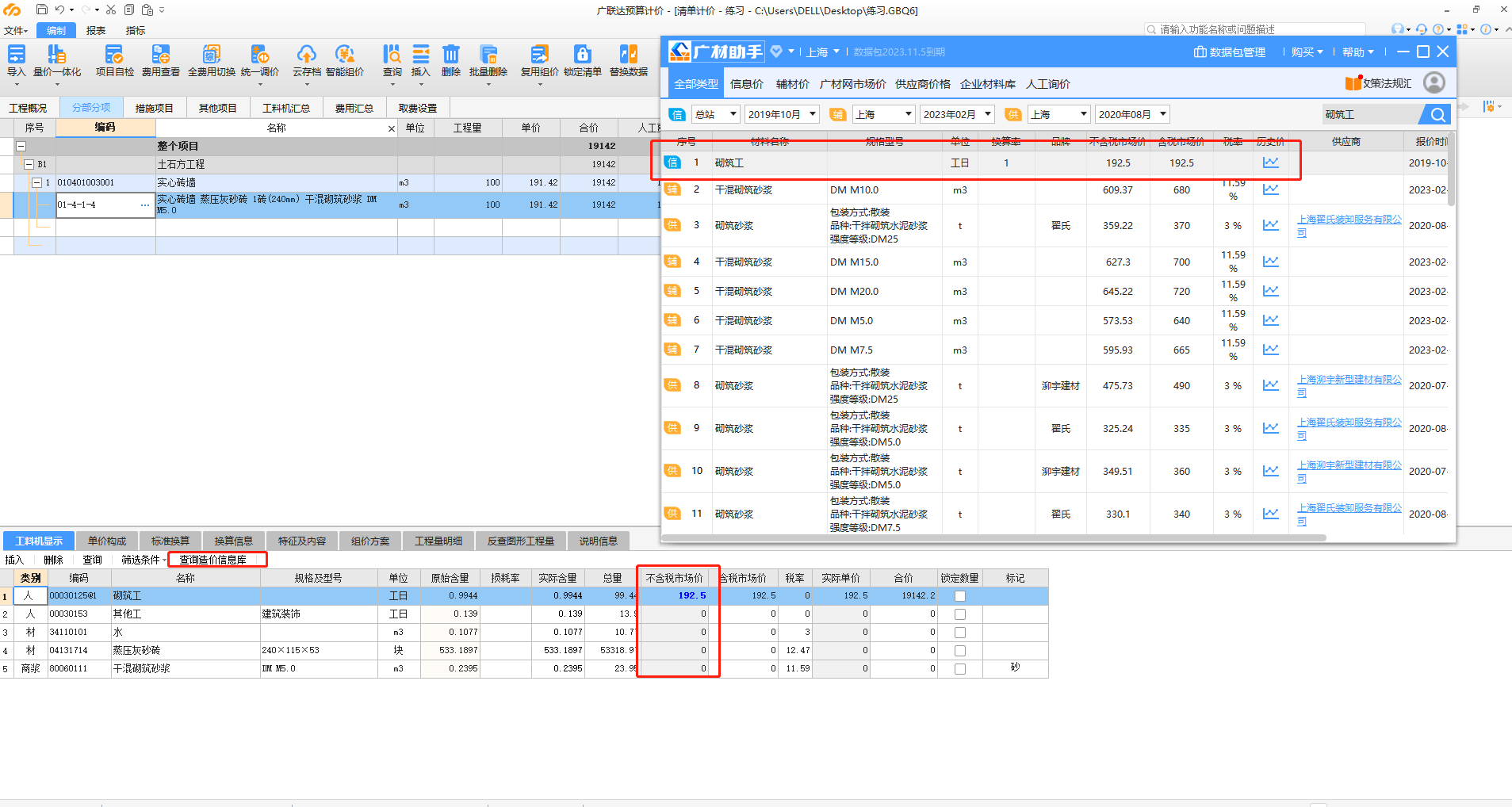This screenshot has width=1512, height=807.
Task: Open the 单价构成 bottom tab
Action: click(107, 541)
